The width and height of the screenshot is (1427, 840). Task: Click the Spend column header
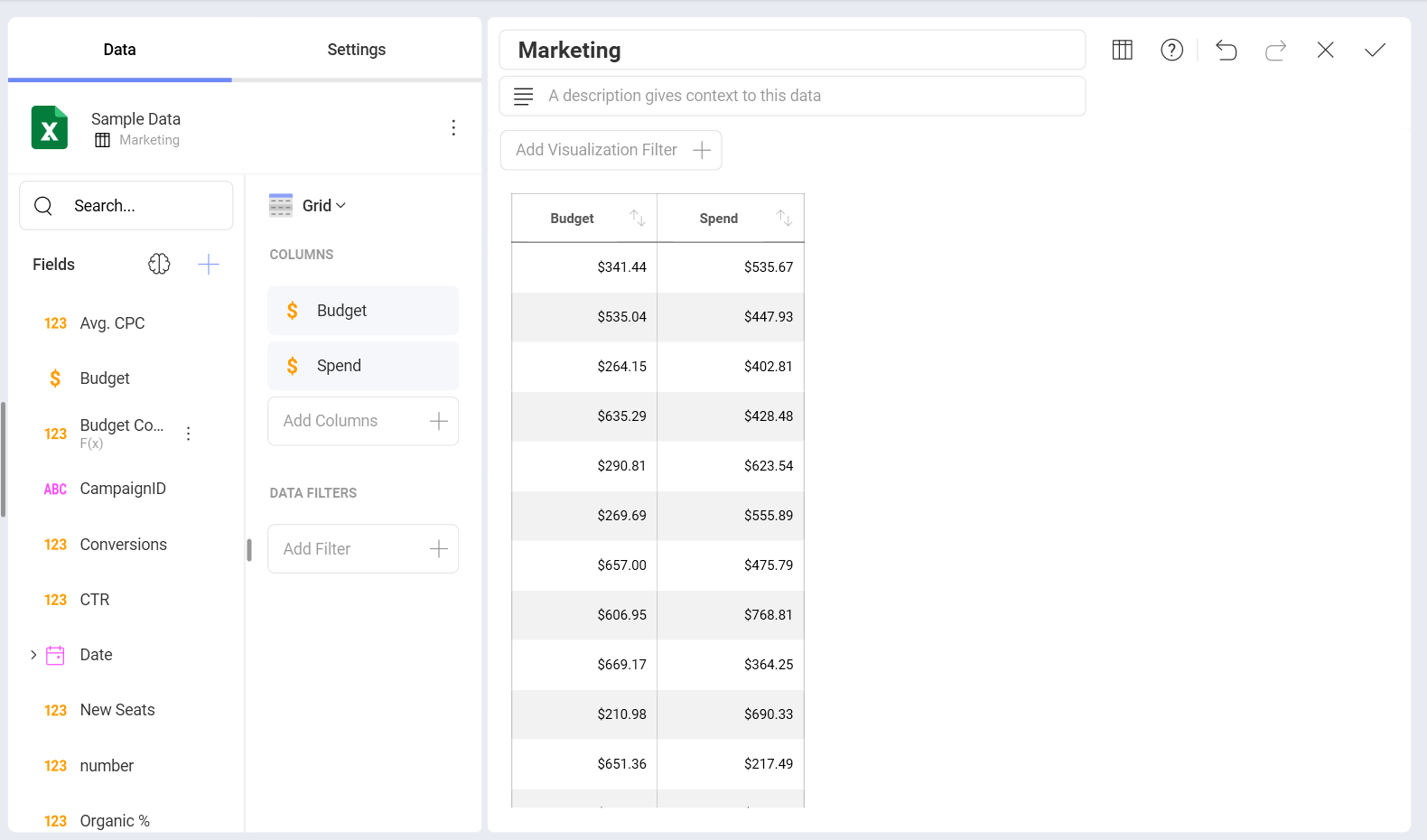click(731, 218)
